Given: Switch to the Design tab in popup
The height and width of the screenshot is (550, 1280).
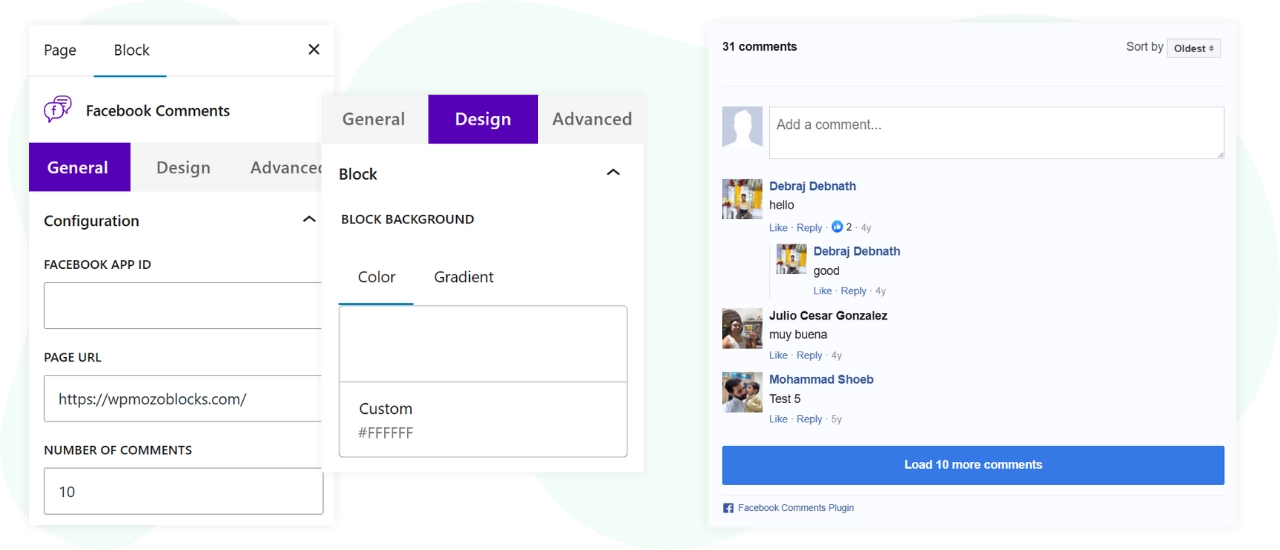Looking at the screenshot, I should (482, 119).
